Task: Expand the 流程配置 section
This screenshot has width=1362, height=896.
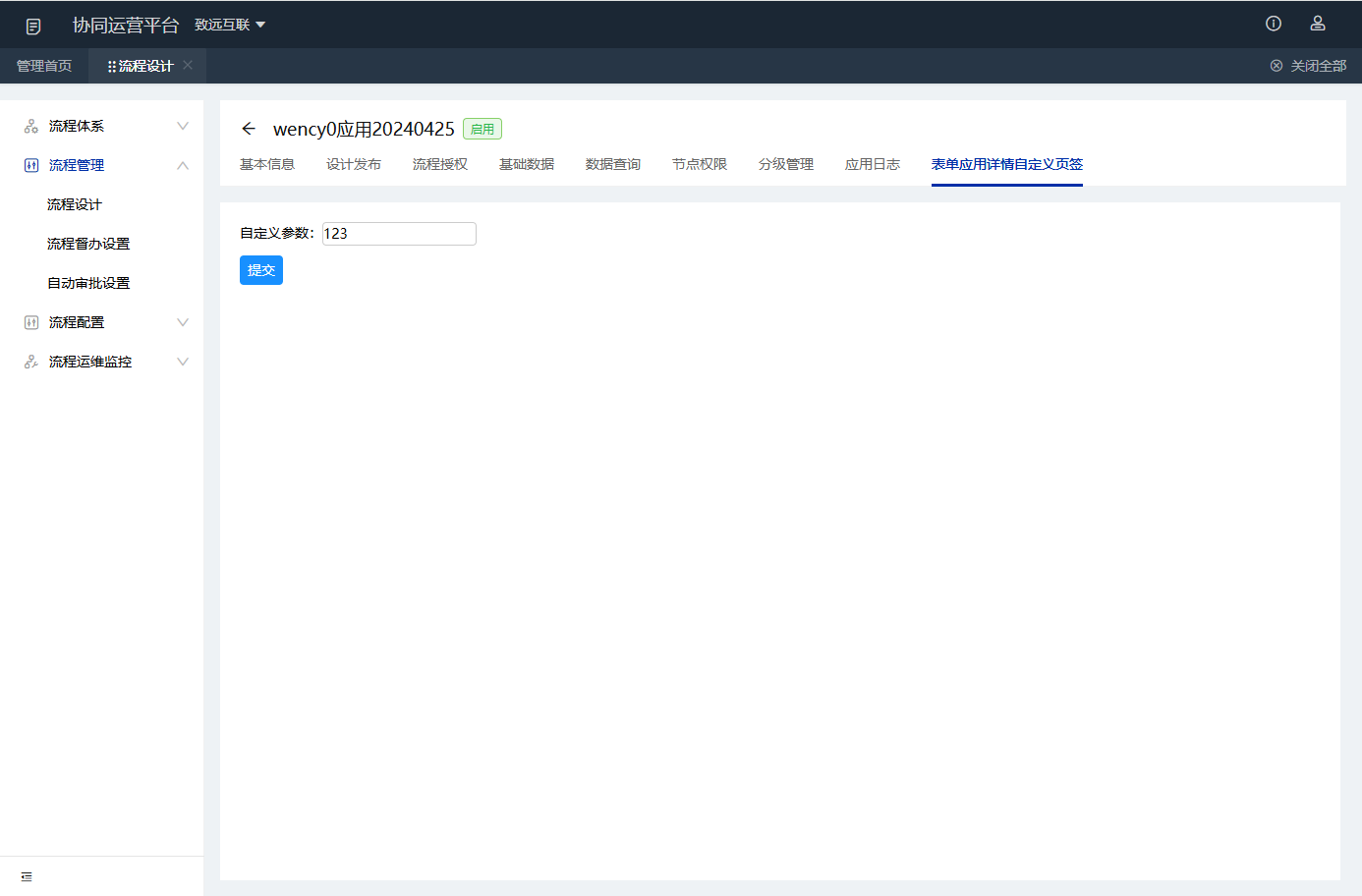Action: pyautogui.click(x=182, y=321)
